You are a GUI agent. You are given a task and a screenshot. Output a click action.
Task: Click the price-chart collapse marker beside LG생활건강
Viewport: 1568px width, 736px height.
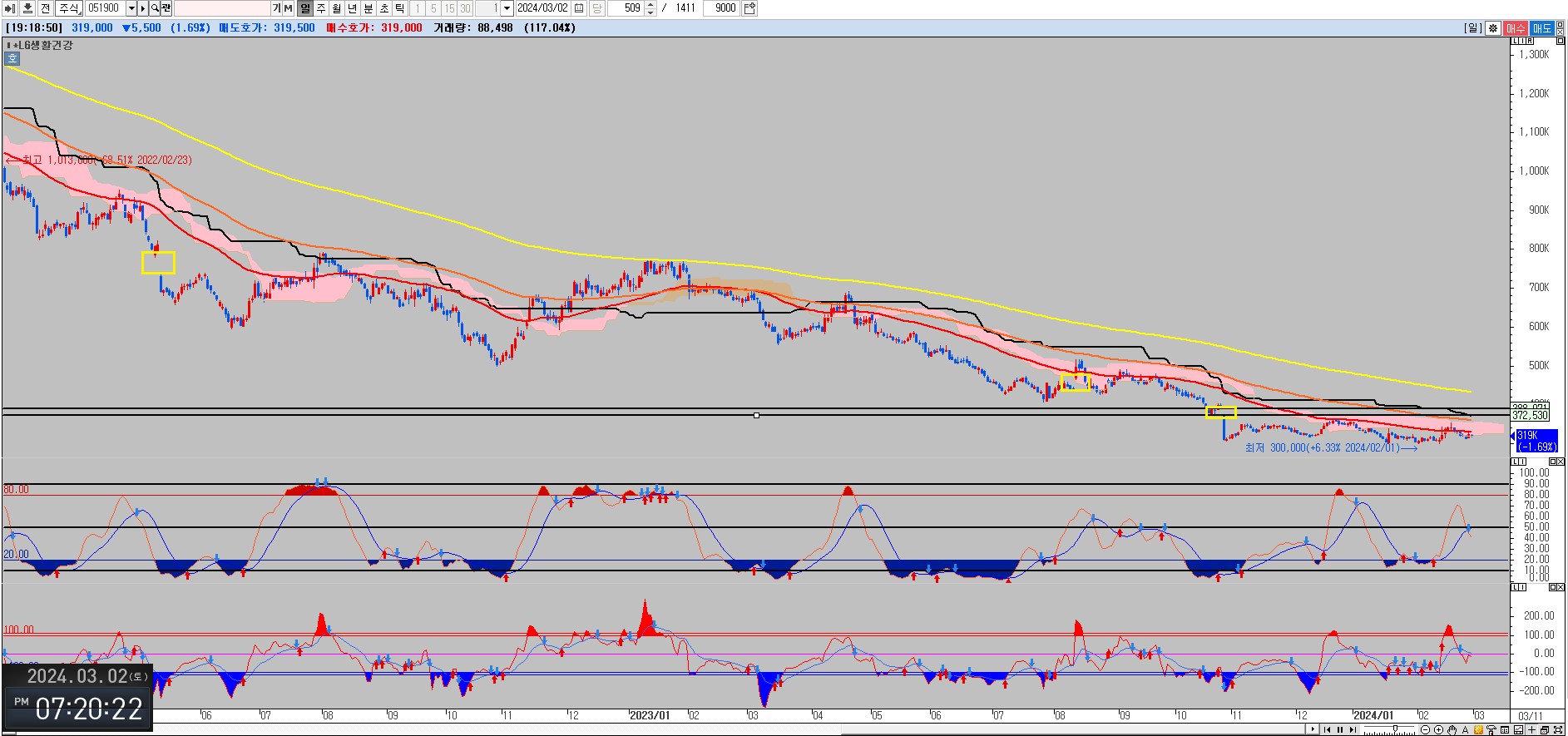pos(10,45)
